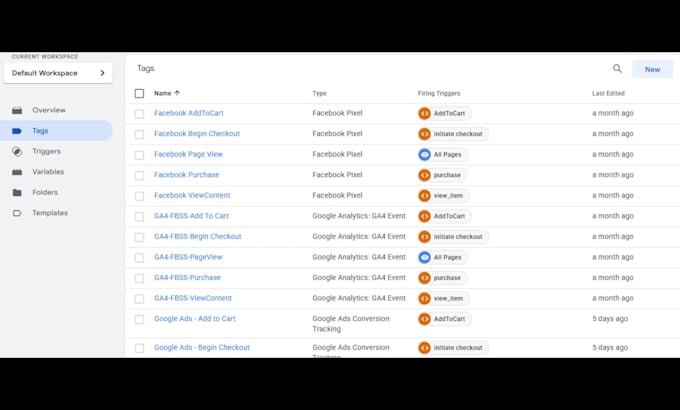Open the GA4-FBSS-ViewContent tag link
This screenshot has height=410, width=680.
(x=193, y=298)
